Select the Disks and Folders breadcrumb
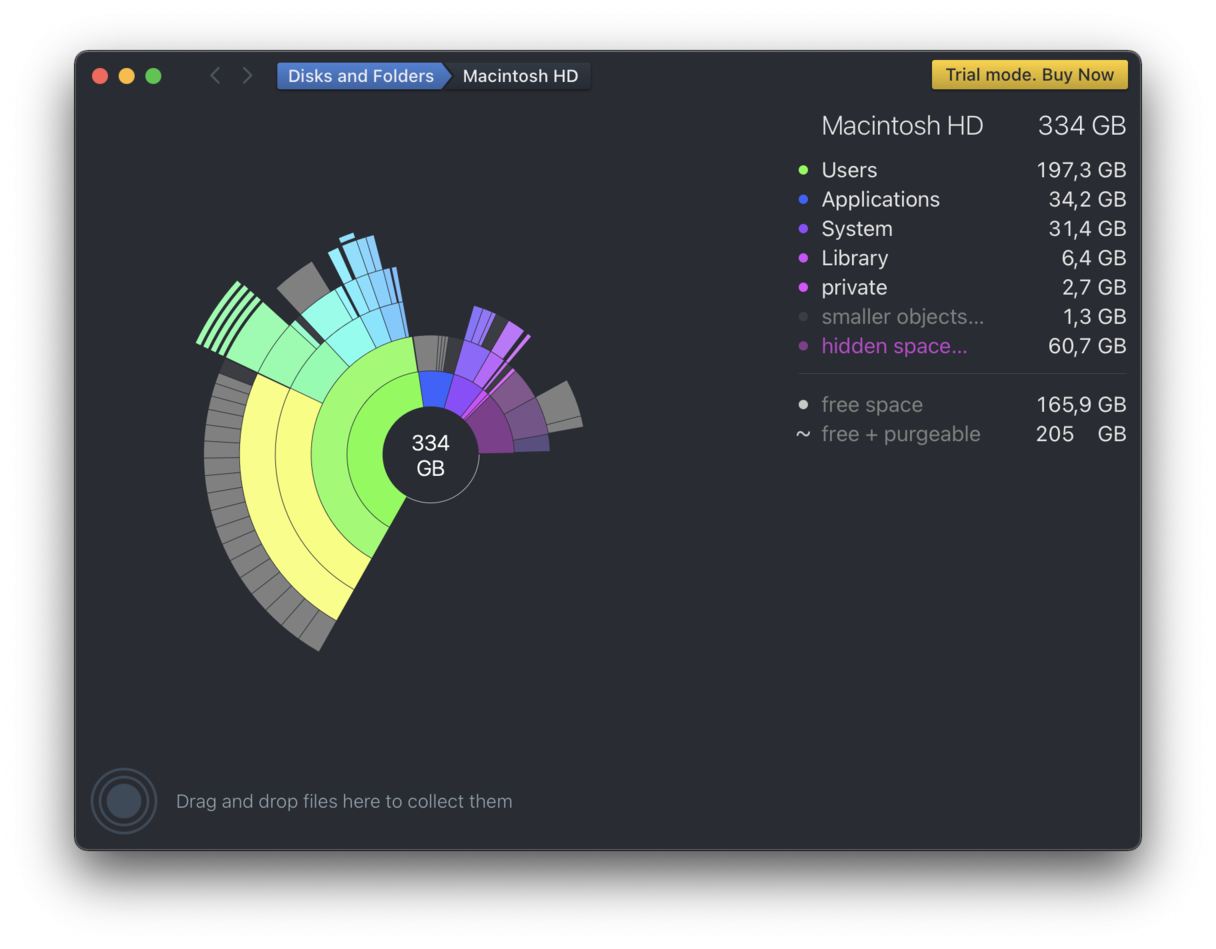Viewport: 1216px width, 949px height. pyautogui.click(x=360, y=76)
